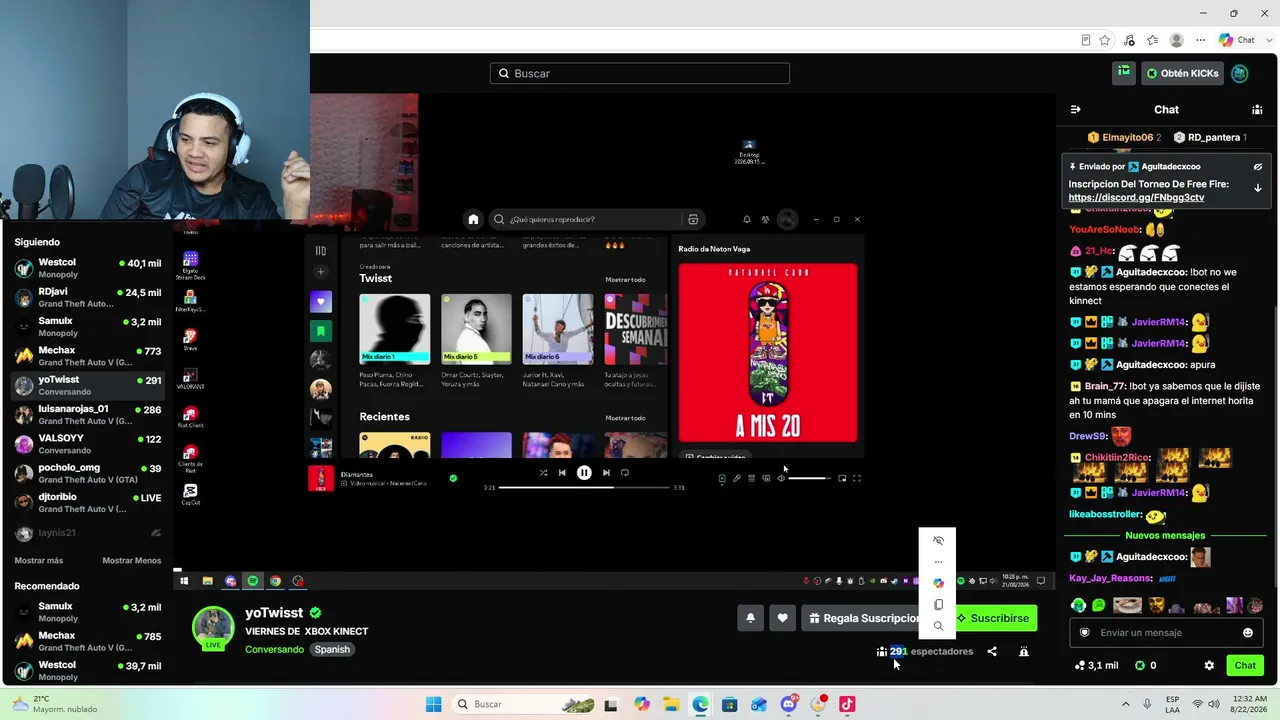Skip to next track in Spotify
This screenshot has height=720, width=1280.
tap(606, 473)
